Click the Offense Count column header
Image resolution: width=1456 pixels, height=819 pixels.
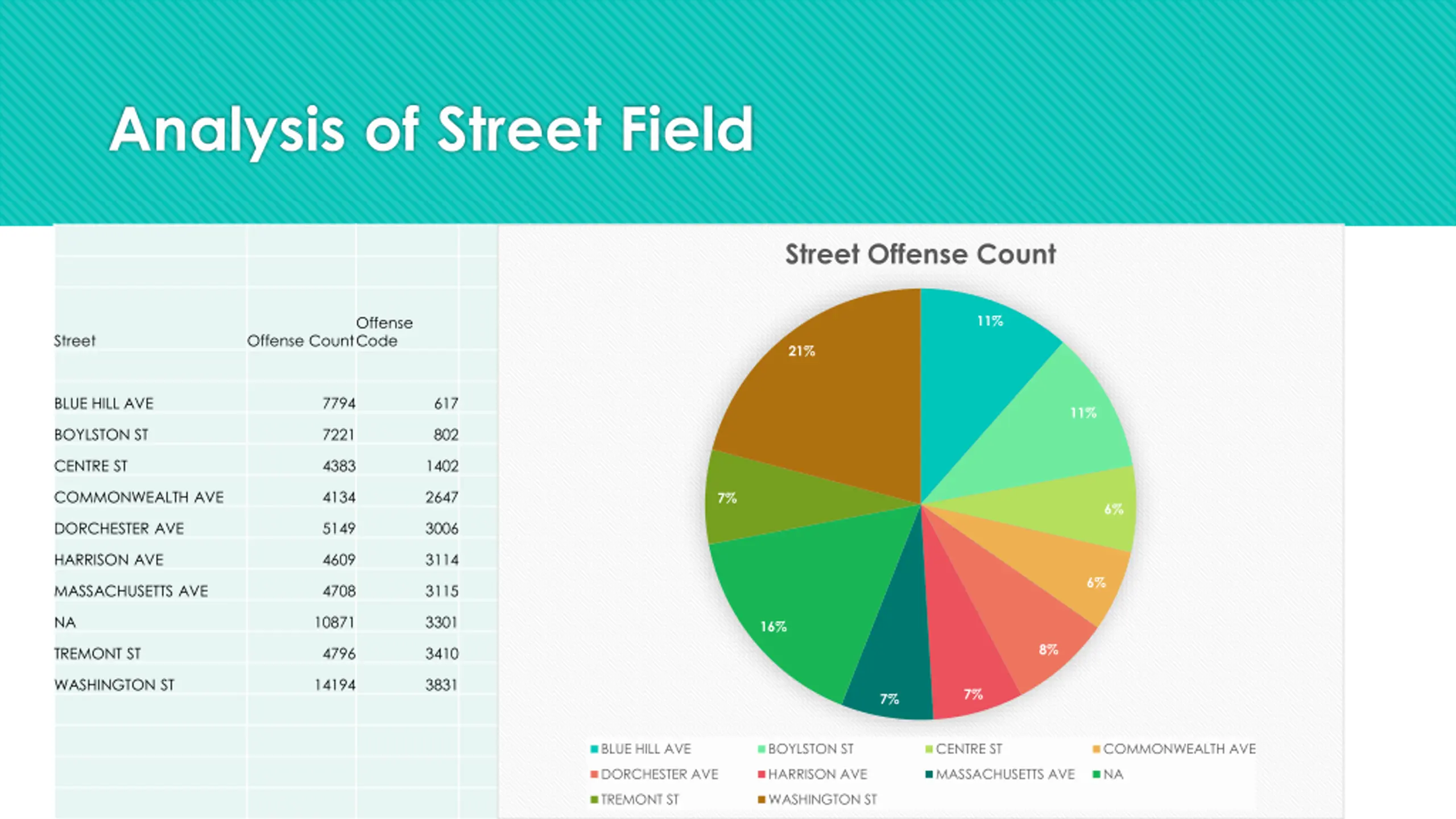[x=300, y=341]
